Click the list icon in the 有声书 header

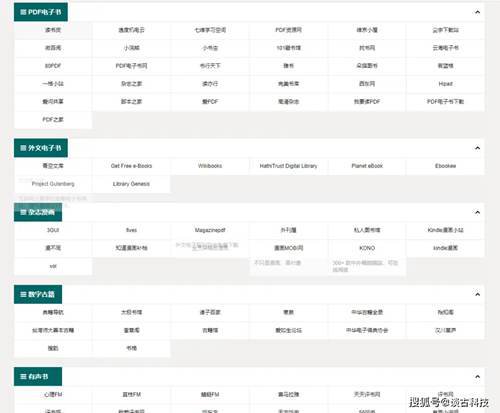23,376
